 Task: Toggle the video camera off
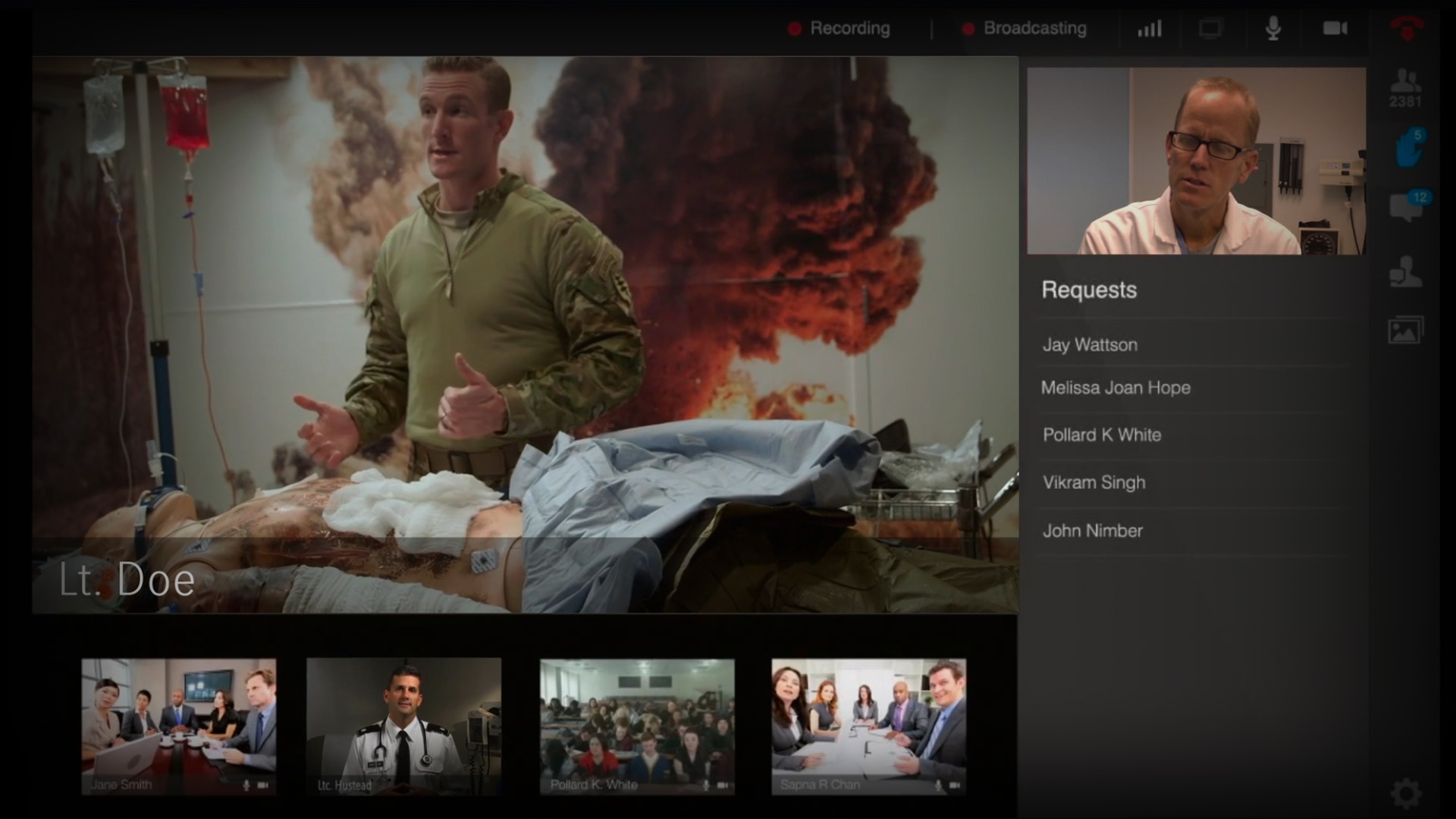[x=1335, y=29]
